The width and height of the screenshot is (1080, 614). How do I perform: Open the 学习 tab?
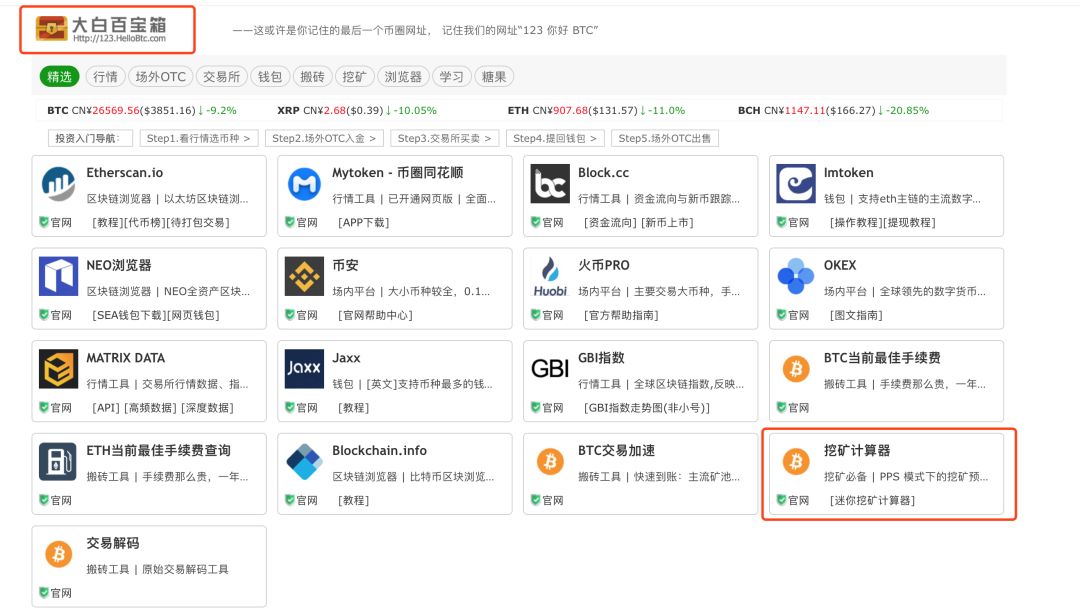(452, 76)
